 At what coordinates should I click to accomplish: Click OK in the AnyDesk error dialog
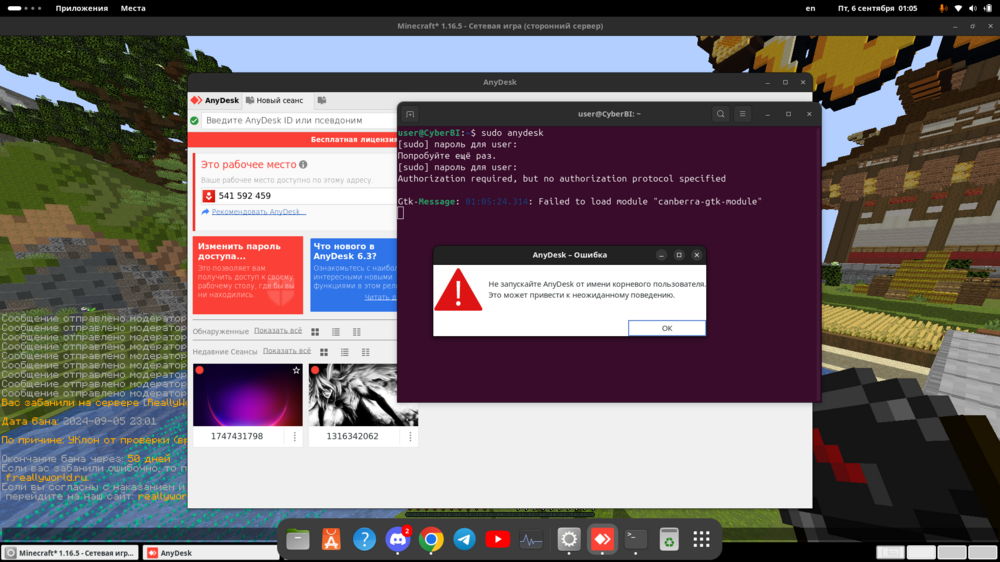click(x=666, y=328)
